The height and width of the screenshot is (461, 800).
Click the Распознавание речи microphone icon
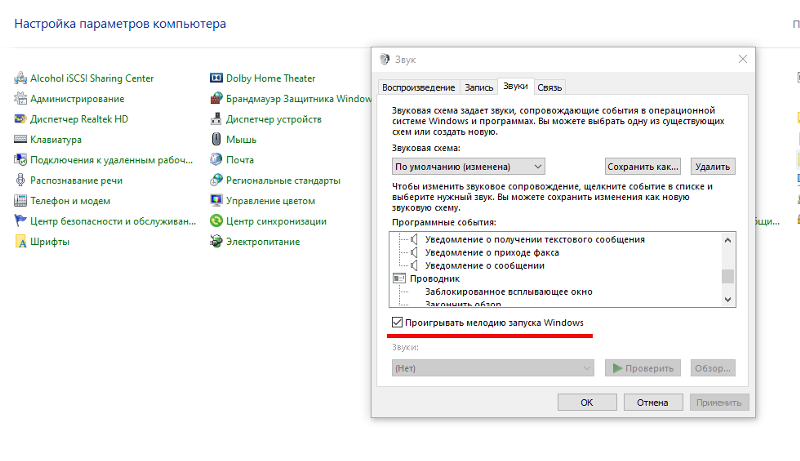(20, 180)
